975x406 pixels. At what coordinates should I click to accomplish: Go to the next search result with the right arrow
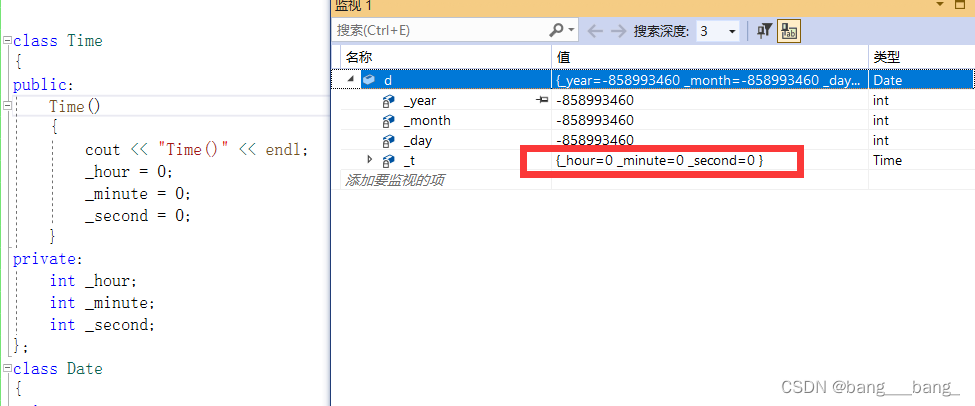[x=618, y=30]
